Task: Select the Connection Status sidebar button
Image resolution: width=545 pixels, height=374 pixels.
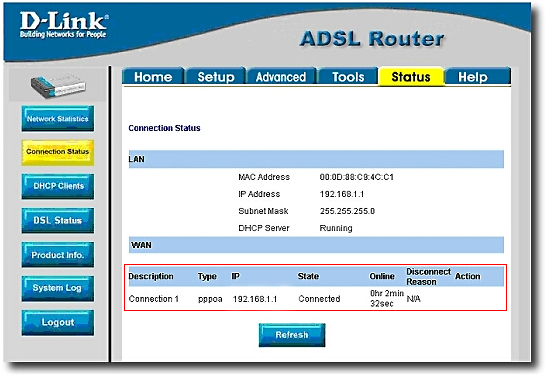Action: [58, 152]
